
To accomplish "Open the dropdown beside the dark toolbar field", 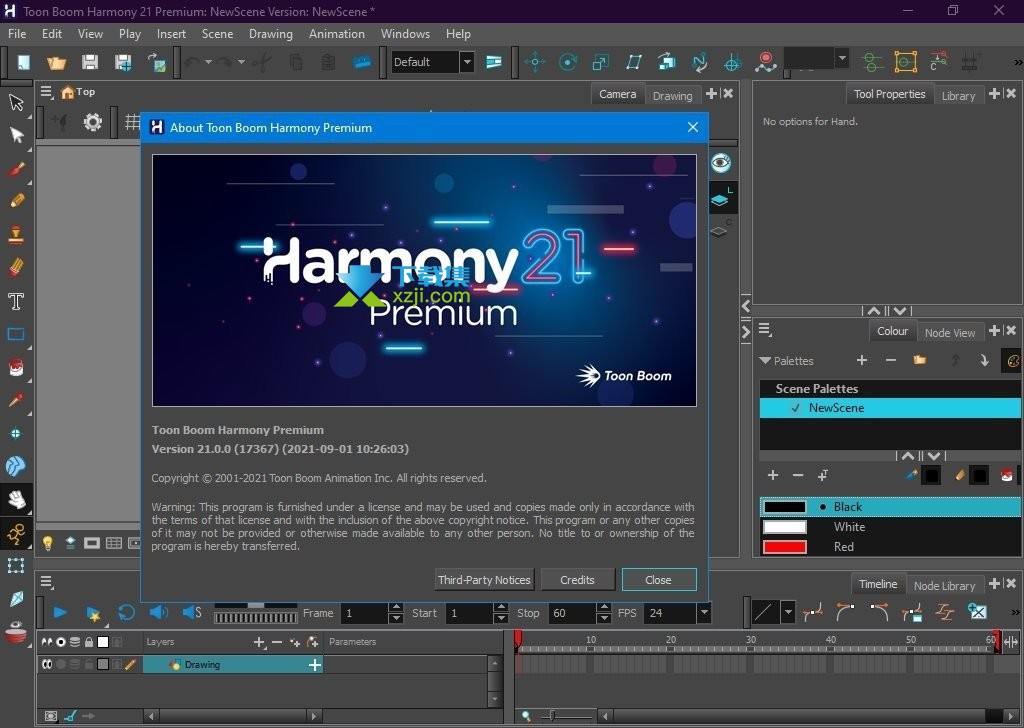I will pos(842,58).
